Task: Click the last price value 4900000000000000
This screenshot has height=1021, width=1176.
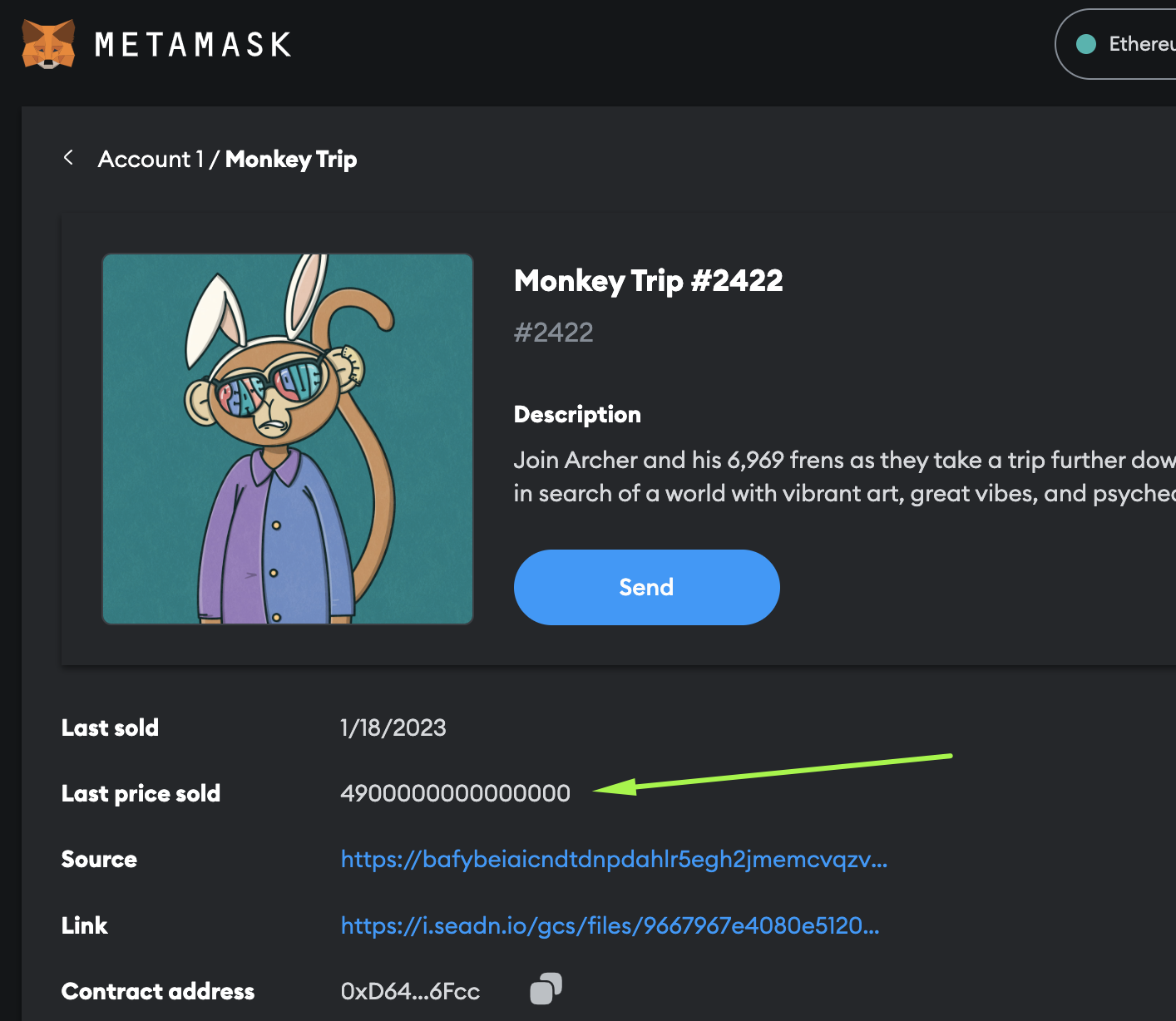Action: tap(456, 793)
